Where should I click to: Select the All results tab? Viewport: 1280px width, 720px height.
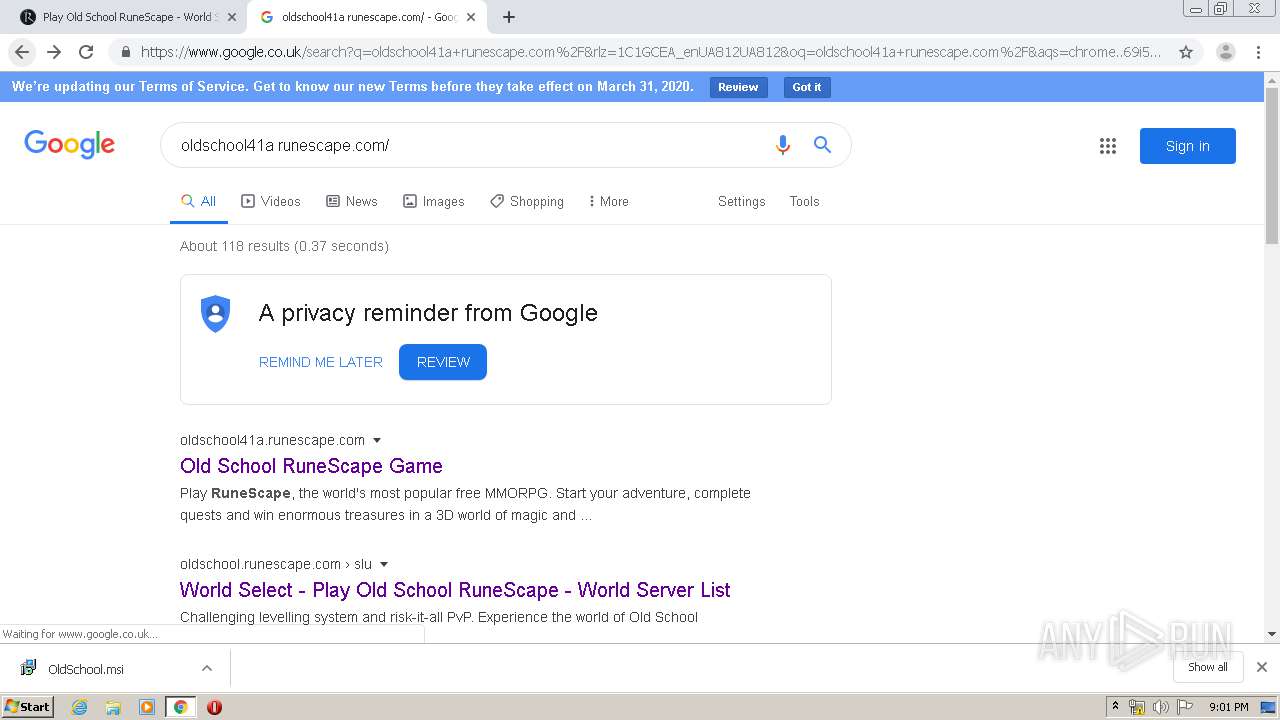(x=198, y=201)
